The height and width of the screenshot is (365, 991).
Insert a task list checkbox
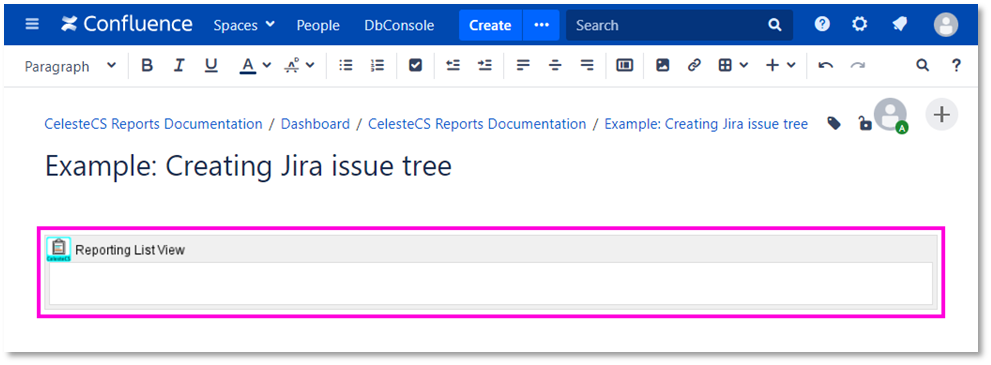[415, 66]
